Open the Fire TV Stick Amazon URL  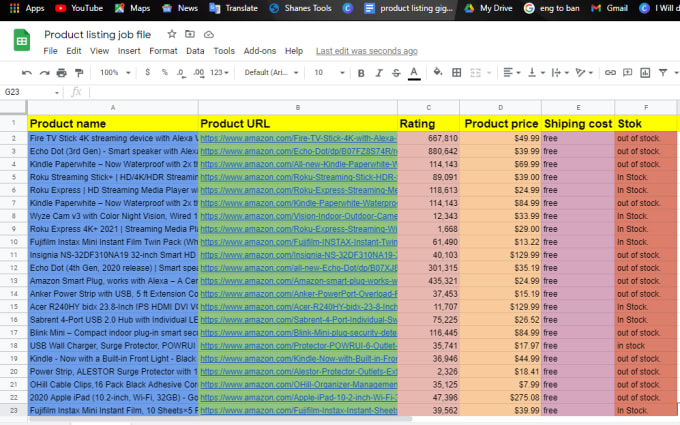pos(298,138)
